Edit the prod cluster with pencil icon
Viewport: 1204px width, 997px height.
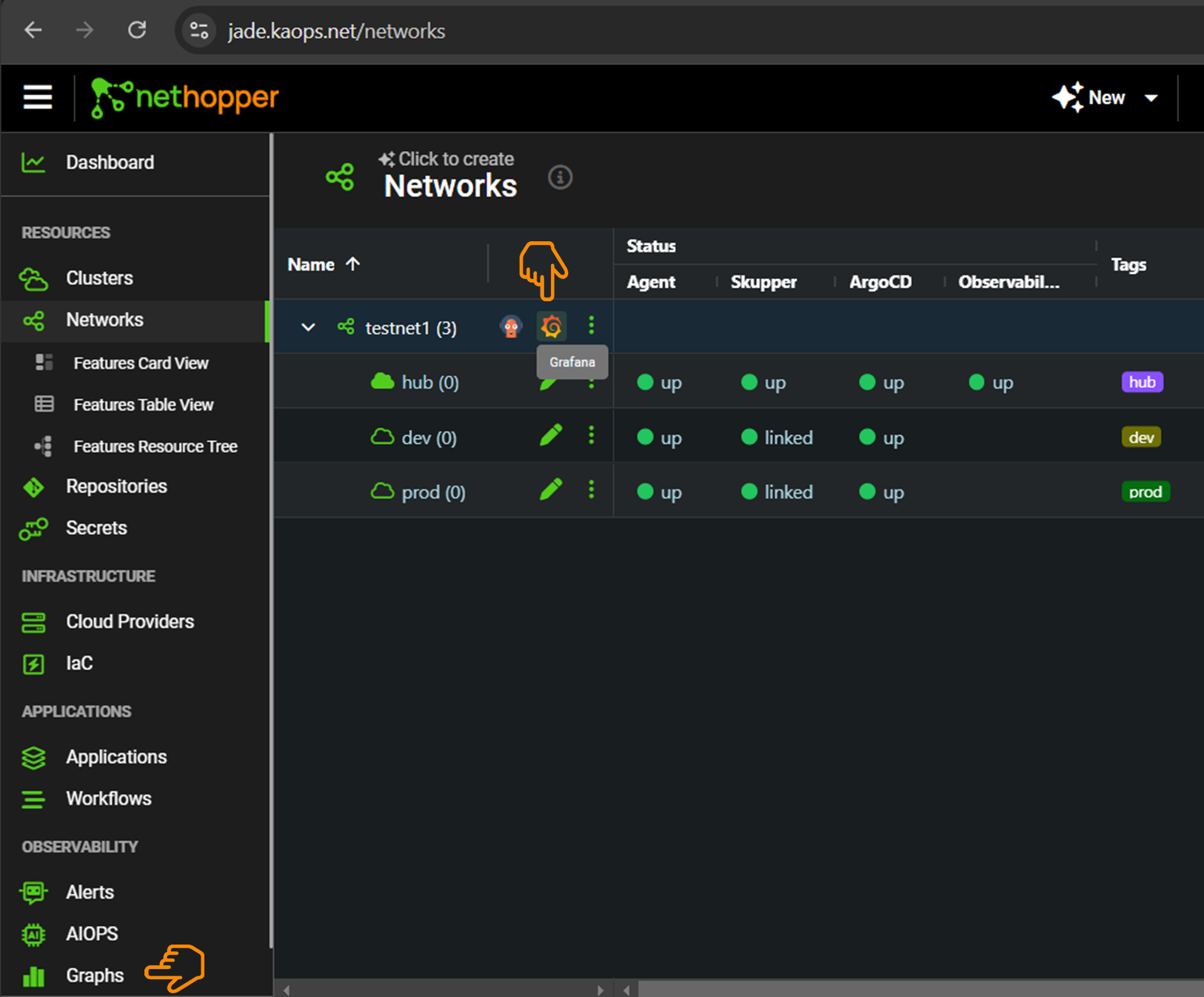[x=551, y=490]
